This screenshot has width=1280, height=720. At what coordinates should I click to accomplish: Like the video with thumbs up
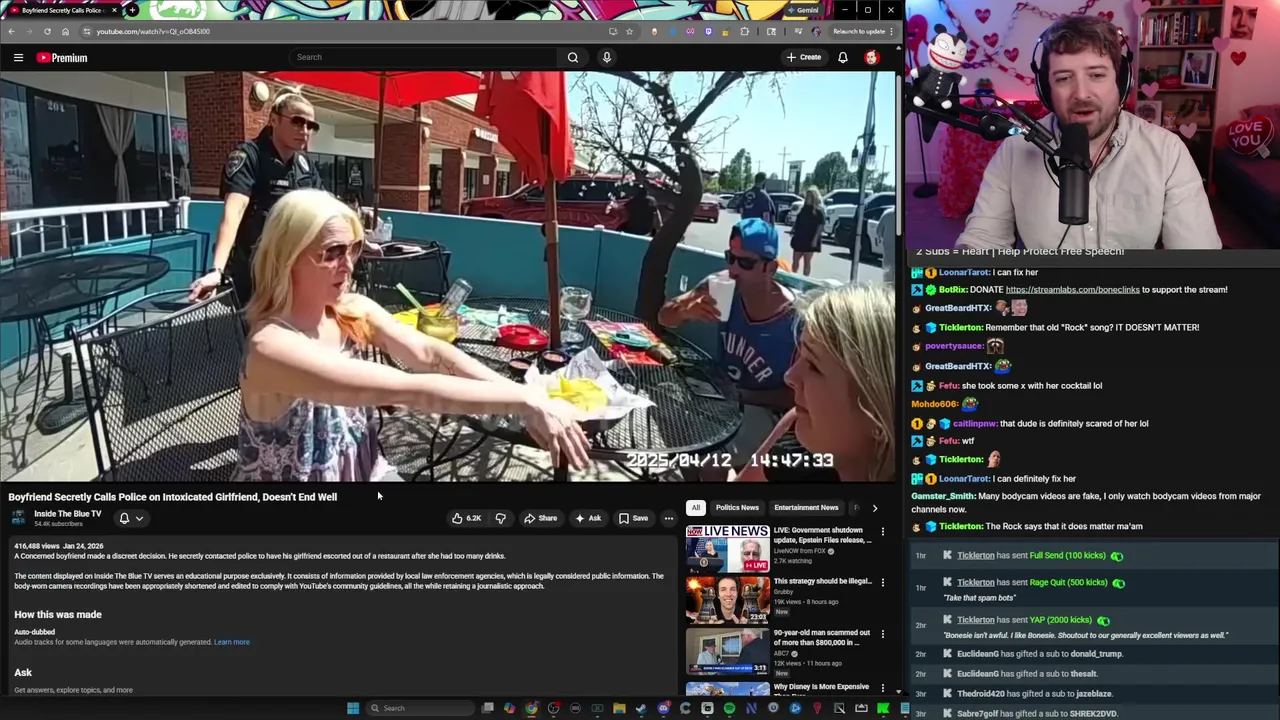coord(466,518)
